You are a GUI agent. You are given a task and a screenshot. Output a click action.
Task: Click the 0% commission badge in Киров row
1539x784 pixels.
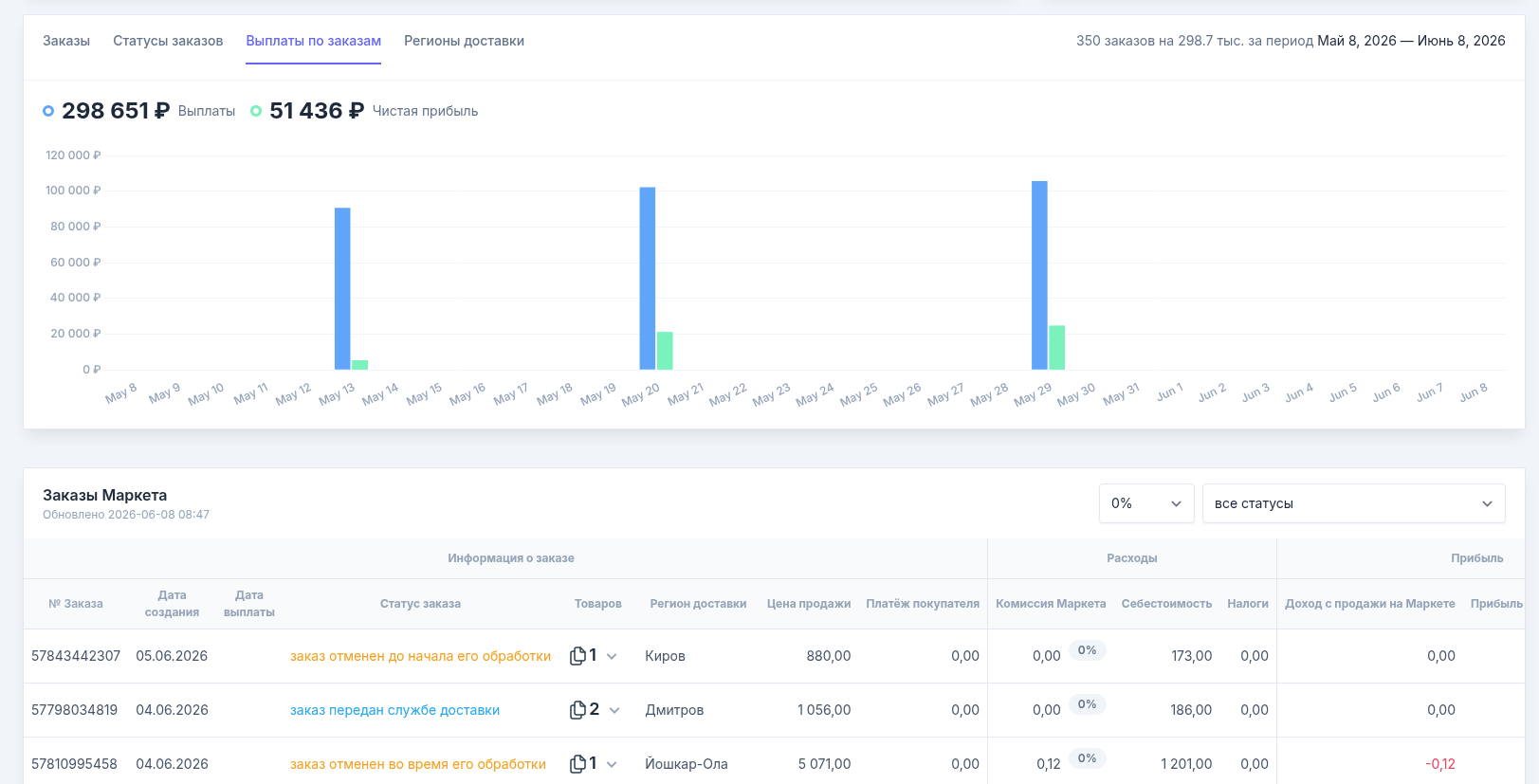[1087, 650]
